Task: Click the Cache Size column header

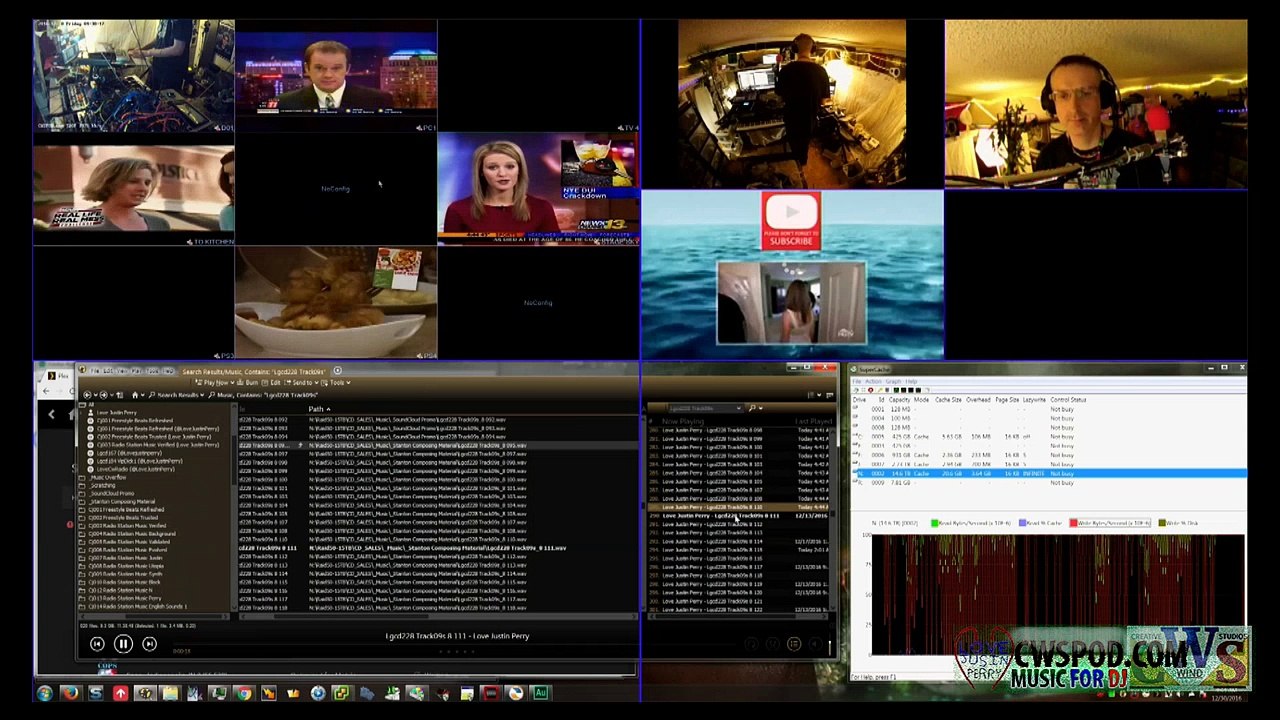Action: pyautogui.click(x=948, y=400)
